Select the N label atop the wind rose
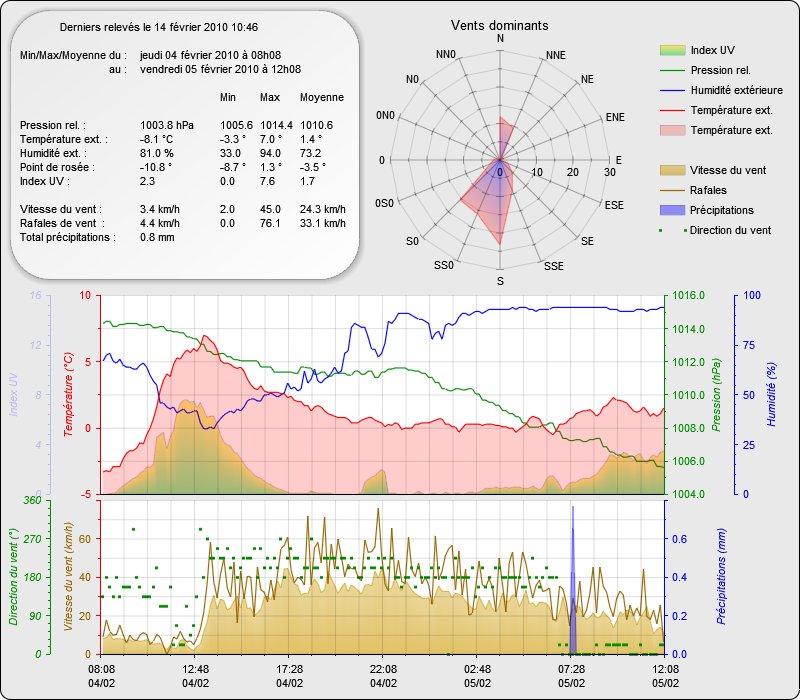 point(500,39)
